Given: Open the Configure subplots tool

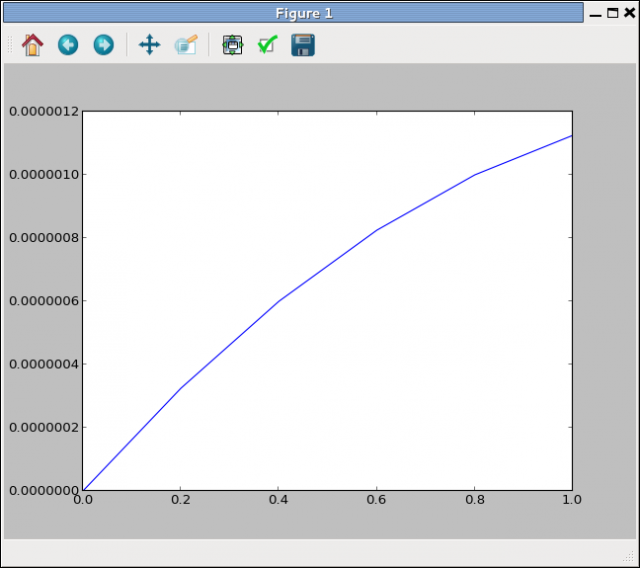Looking at the screenshot, I should pyautogui.click(x=232, y=45).
